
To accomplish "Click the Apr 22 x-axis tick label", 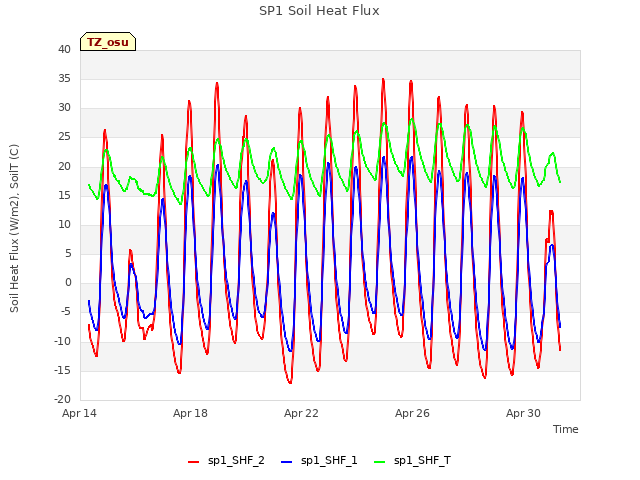I will (301, 413).
